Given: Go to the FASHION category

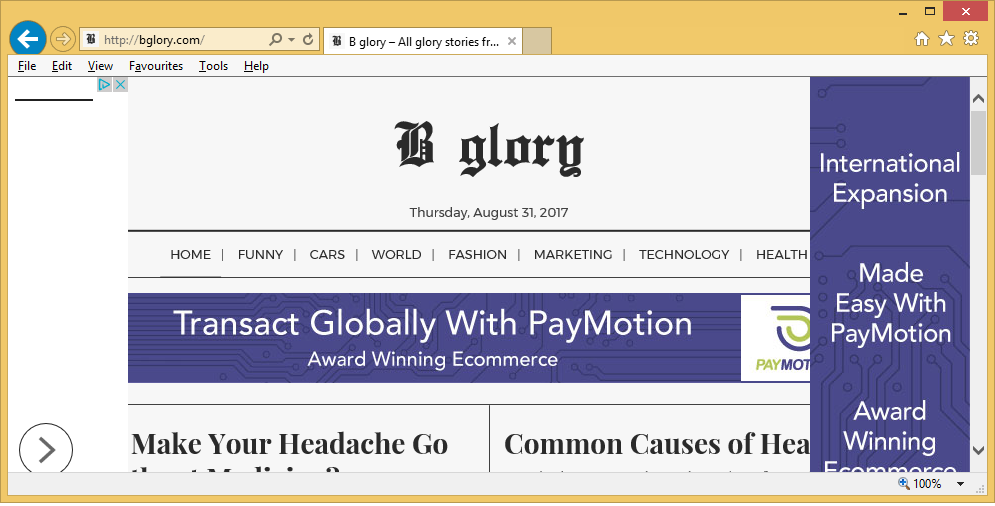Looking at the screenshot, I should [x=477, y=255].
